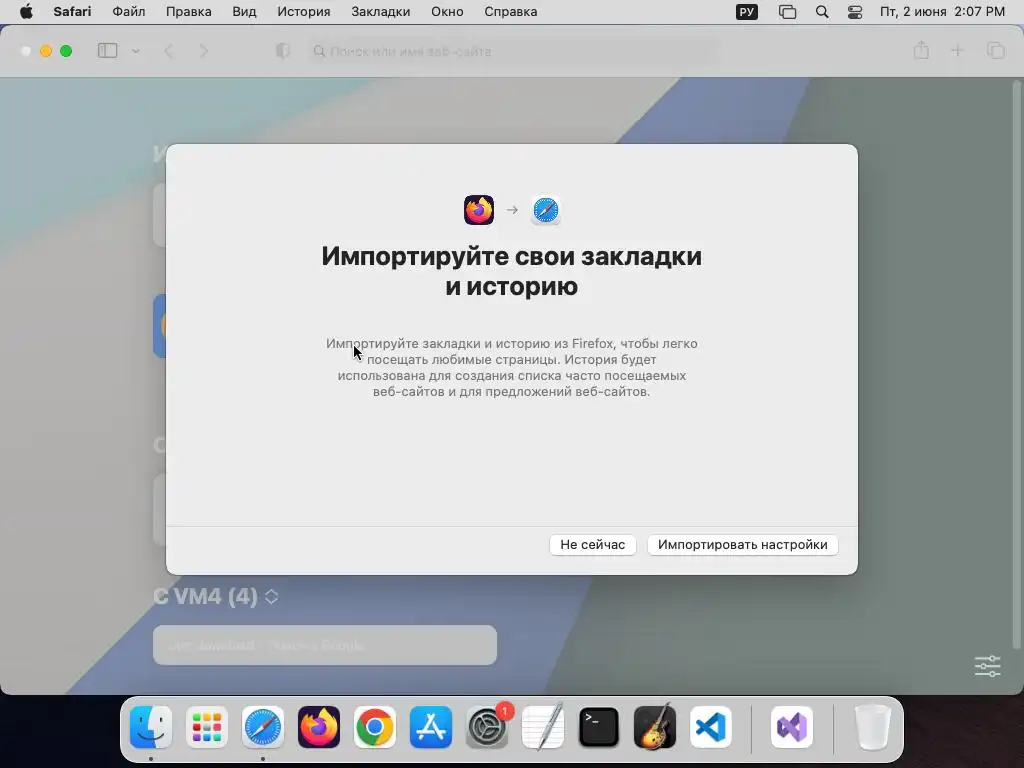Click the Safari compass icon in dialog

545,210
